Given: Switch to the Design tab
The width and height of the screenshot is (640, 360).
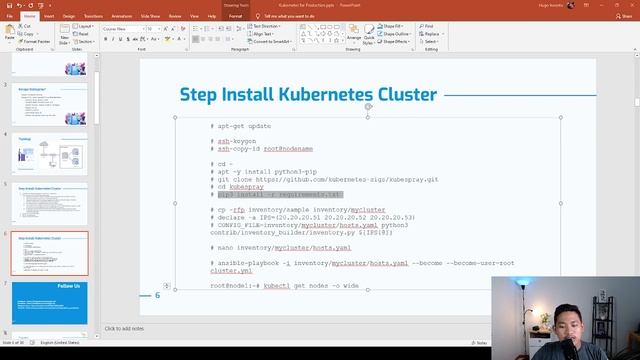Looking at the screenshot, I should pyautogui.click(x=69, y=16).
